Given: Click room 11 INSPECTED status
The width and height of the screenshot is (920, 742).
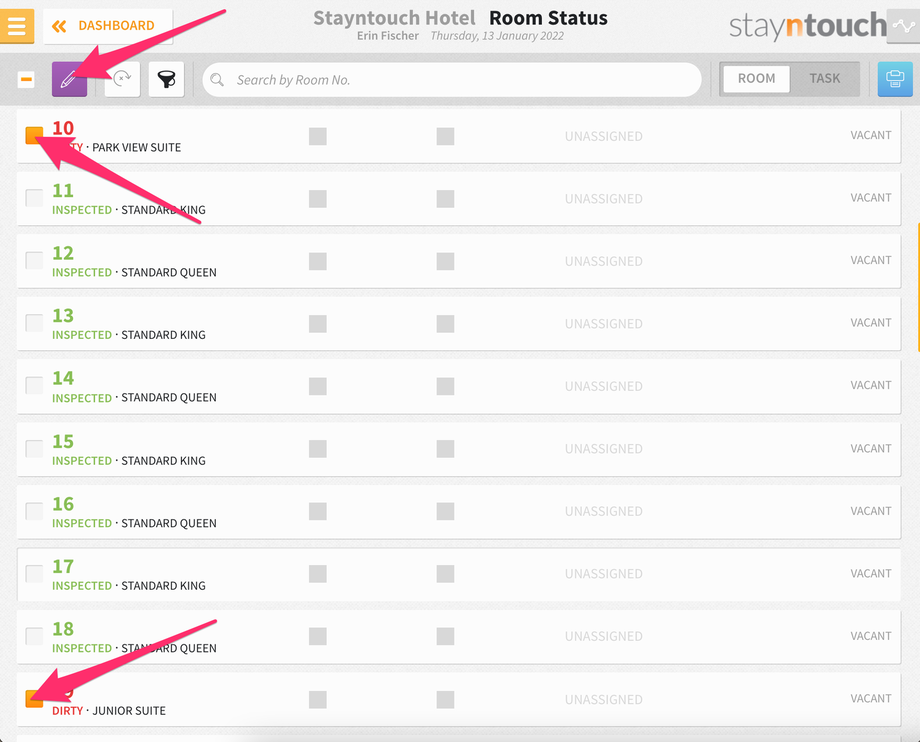Looking at the screenshot, I should coord(82,210).
